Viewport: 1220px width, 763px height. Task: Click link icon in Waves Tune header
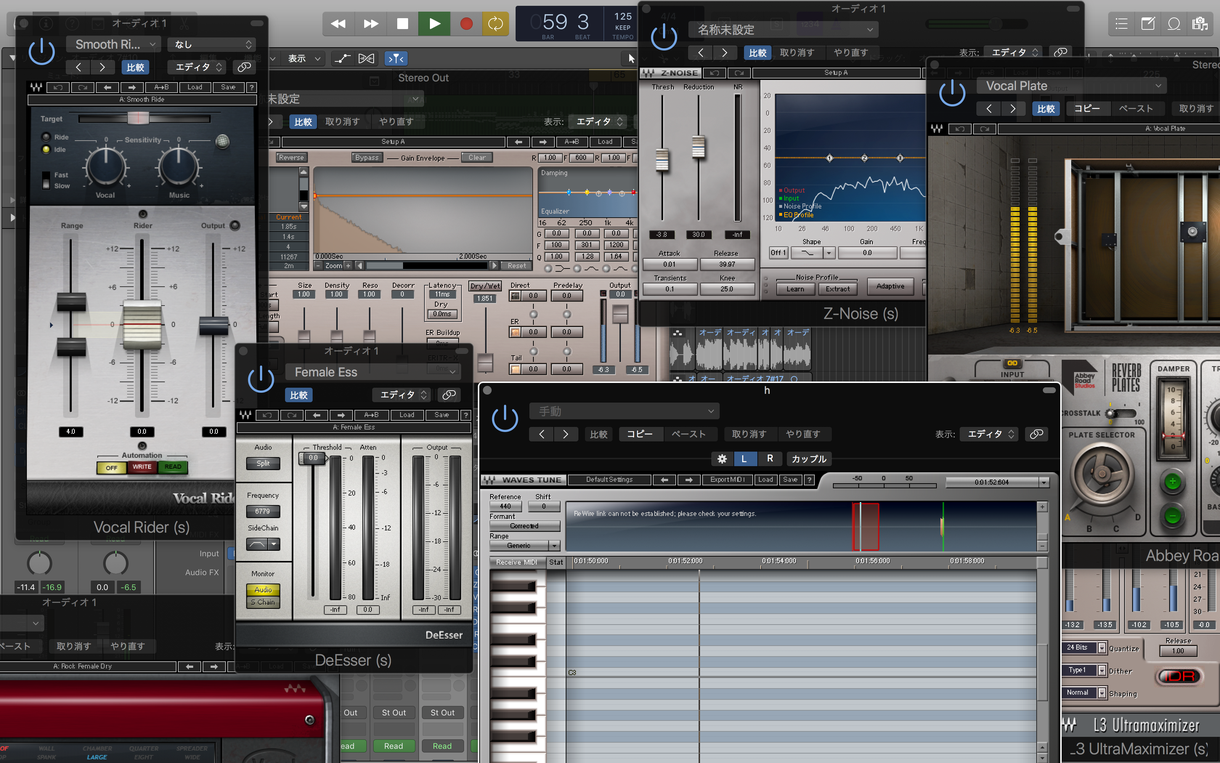(x=1036, y=434)
